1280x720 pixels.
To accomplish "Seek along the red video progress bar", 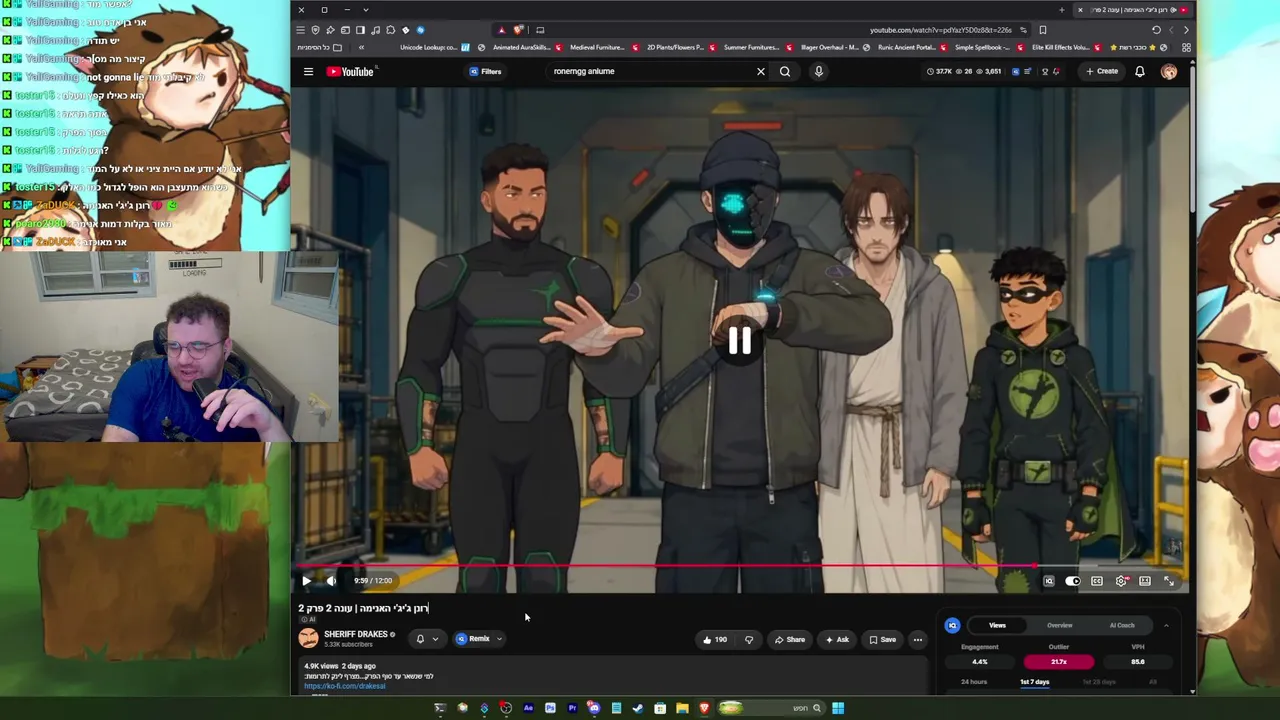I will 740,566.
